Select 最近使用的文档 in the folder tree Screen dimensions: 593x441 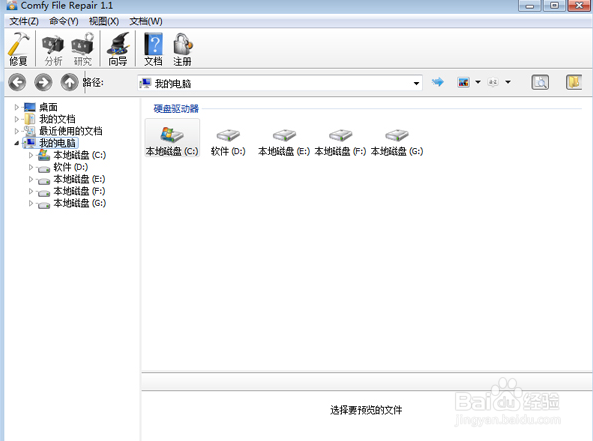pos(71,131)
